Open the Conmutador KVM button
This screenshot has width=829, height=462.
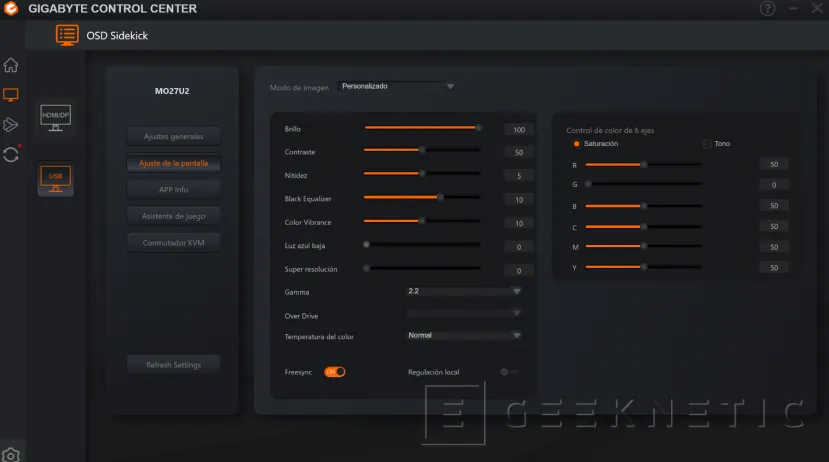click(x=174, y=242)
